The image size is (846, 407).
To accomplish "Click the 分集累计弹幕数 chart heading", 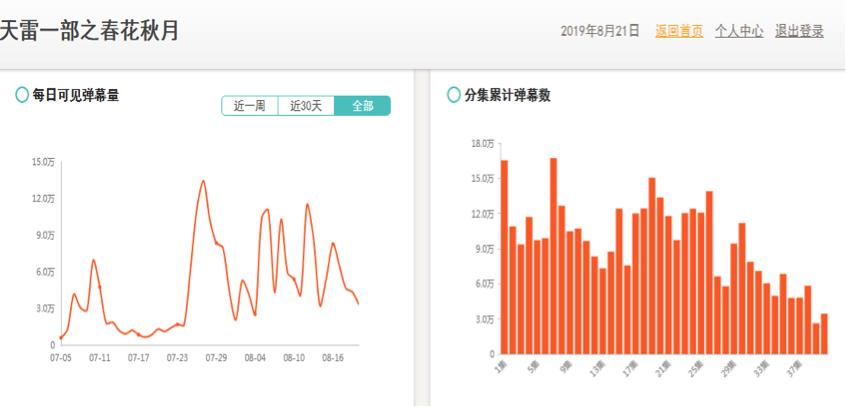I will tap(507, 96).
